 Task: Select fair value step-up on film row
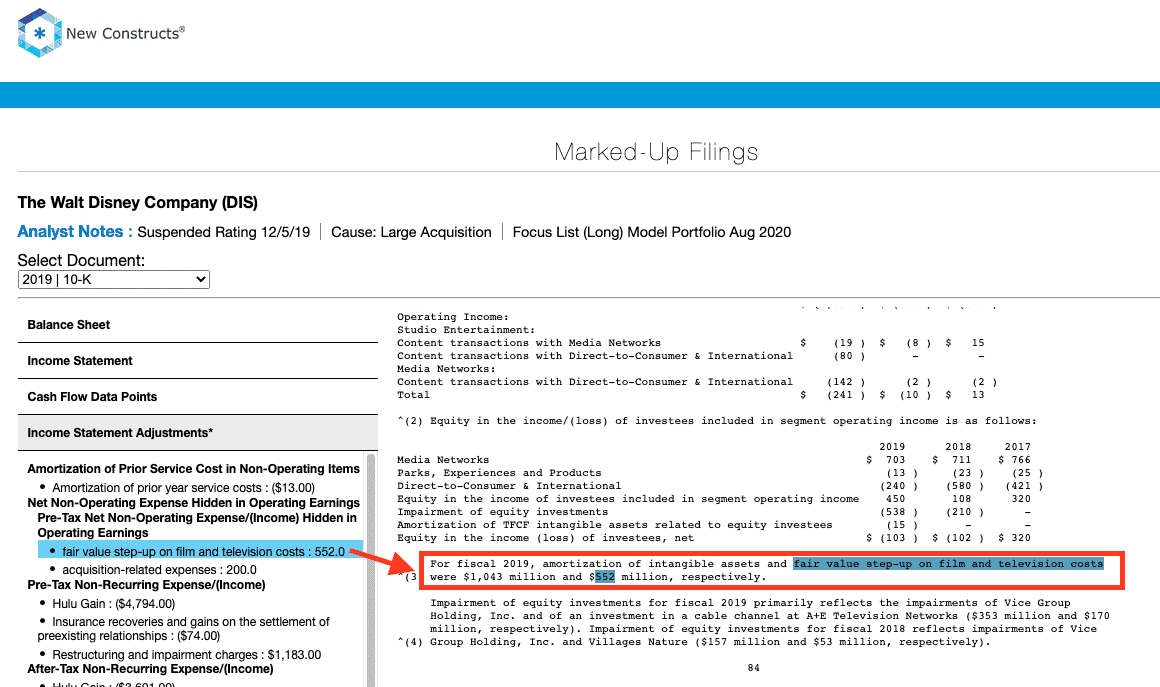[x=200, y=552]
